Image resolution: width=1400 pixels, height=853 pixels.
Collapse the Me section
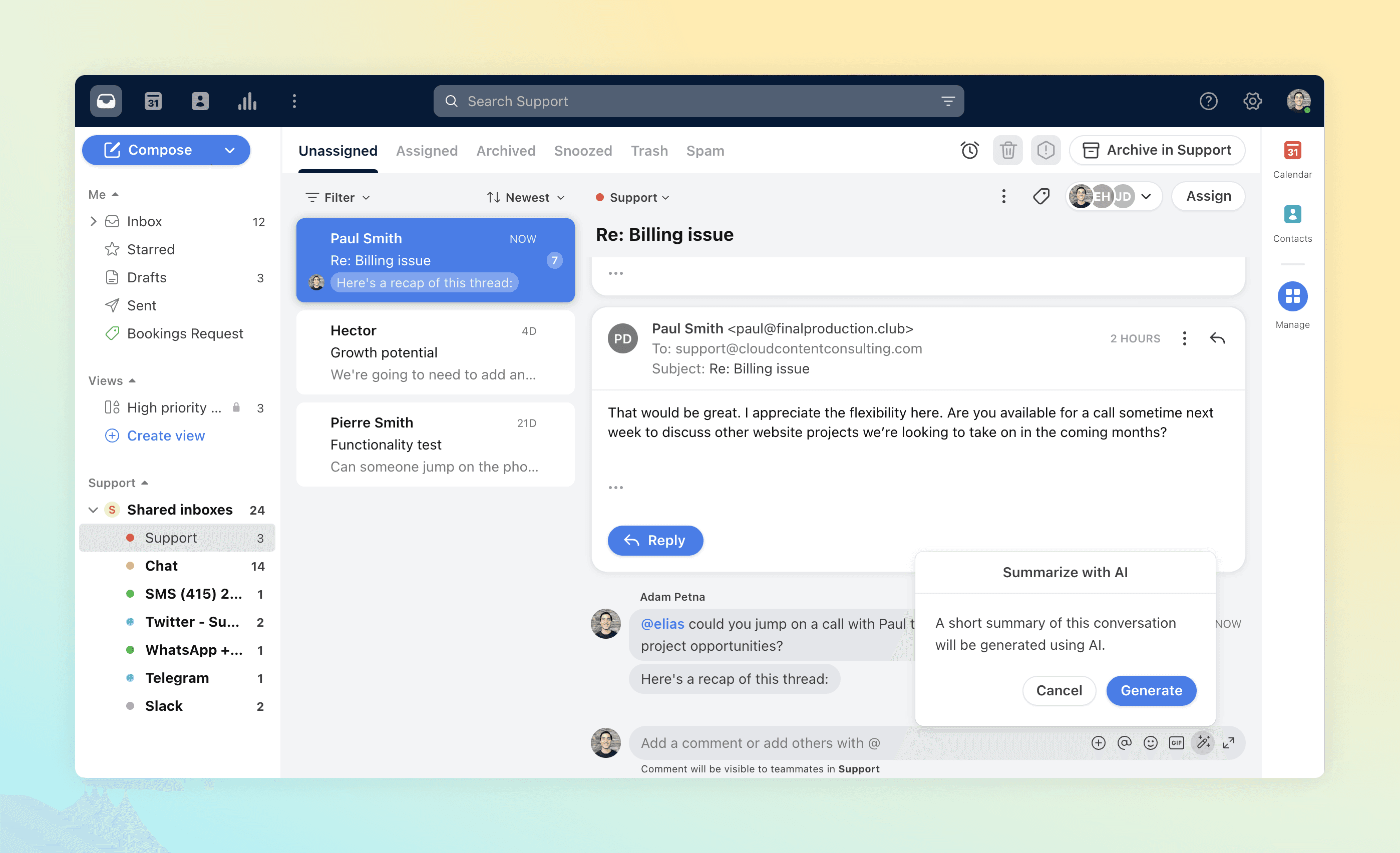click(104, 194)
